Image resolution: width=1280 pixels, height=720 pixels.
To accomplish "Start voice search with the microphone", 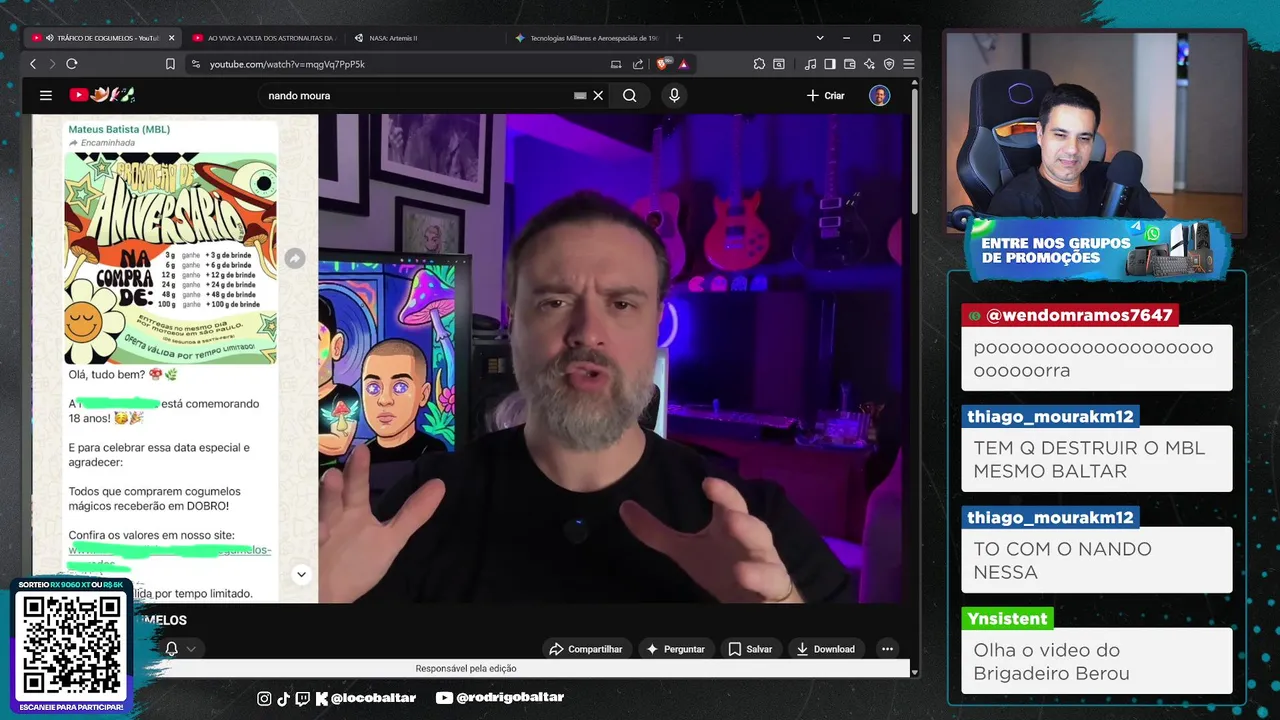I will (x=674, y=95).
